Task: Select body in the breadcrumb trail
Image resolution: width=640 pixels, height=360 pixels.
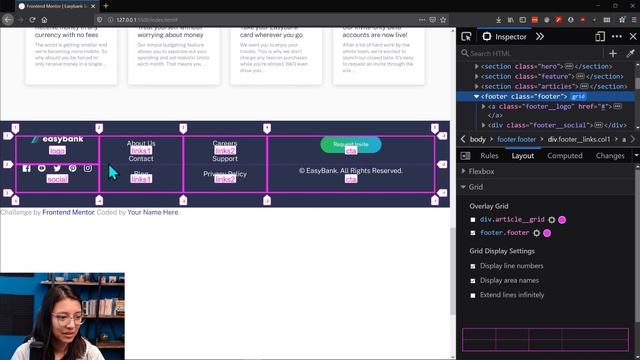Action: coord(478,140)
